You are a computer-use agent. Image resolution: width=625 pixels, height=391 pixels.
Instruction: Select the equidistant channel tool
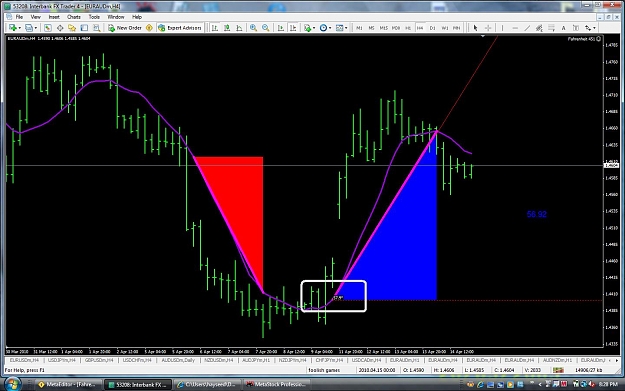click(x=539, y=28)
